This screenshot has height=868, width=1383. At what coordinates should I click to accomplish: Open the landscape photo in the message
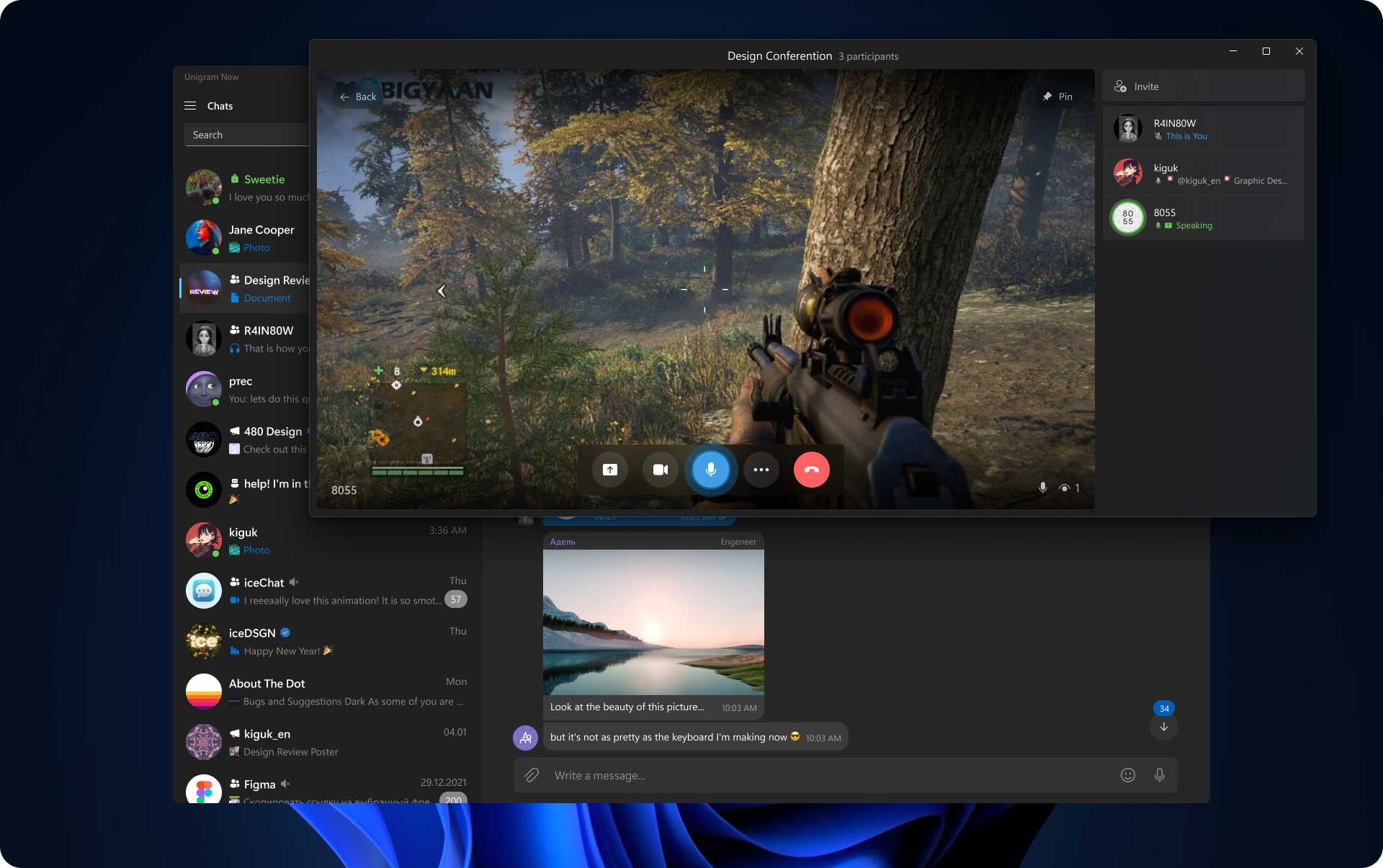[653, 622]
